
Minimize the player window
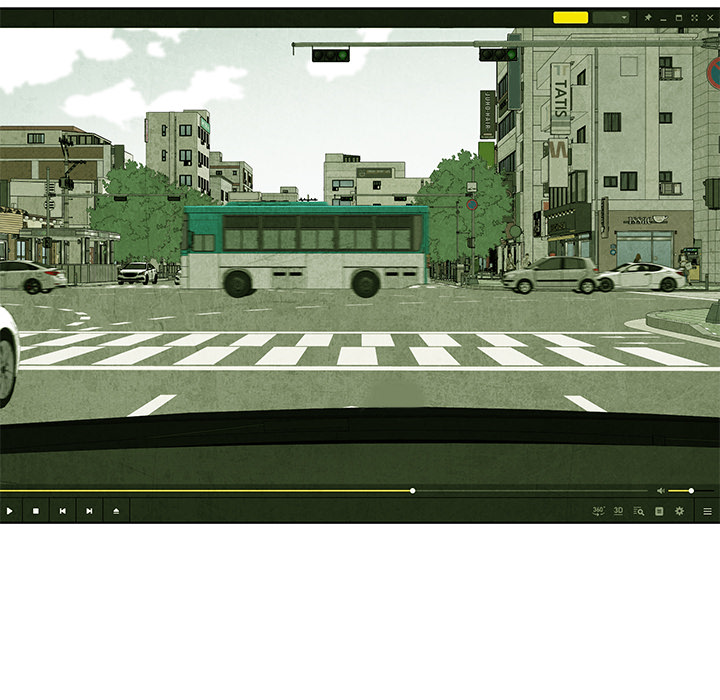click(x=663, y=18)
